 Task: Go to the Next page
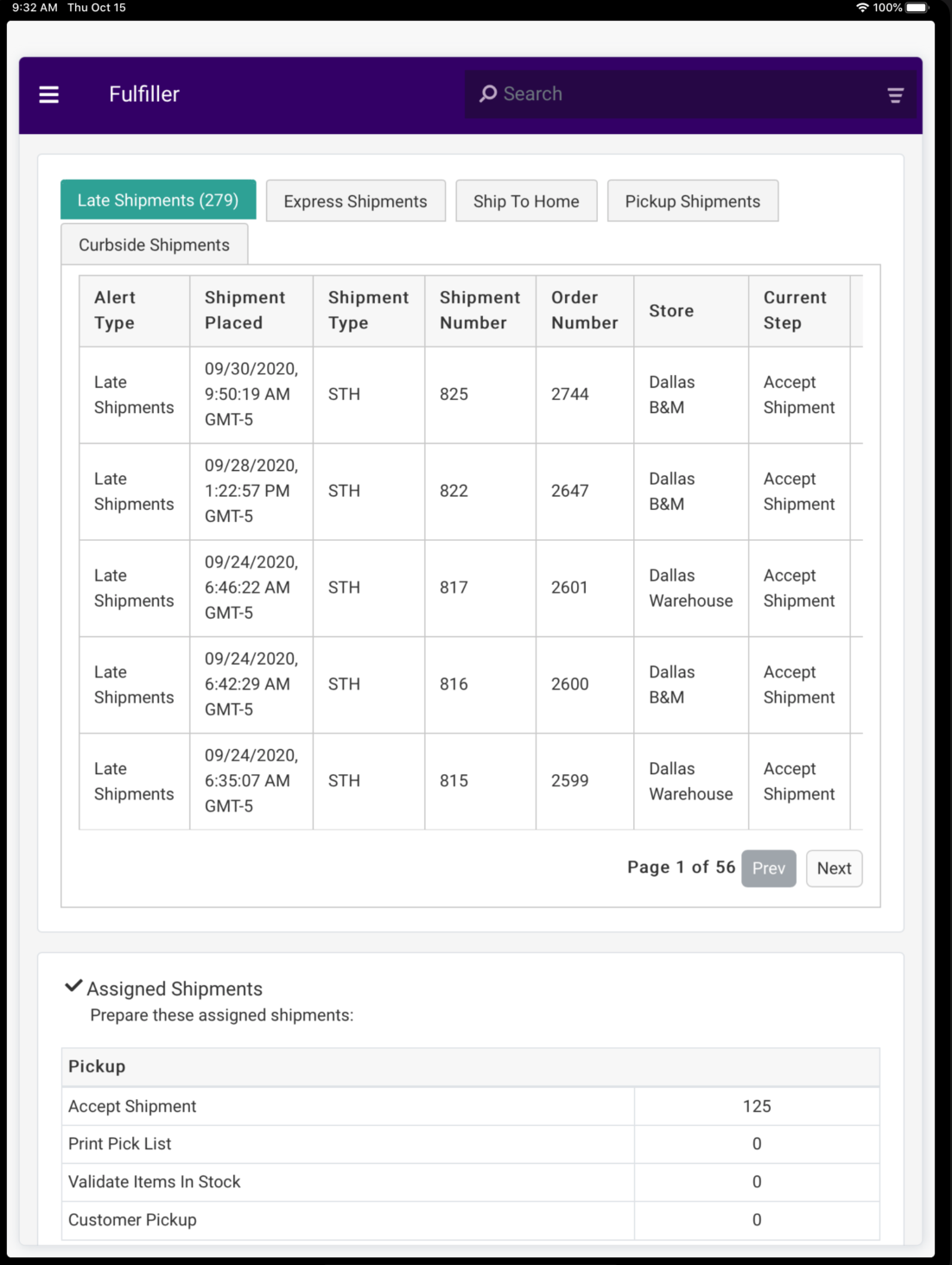tap(835, 868)
